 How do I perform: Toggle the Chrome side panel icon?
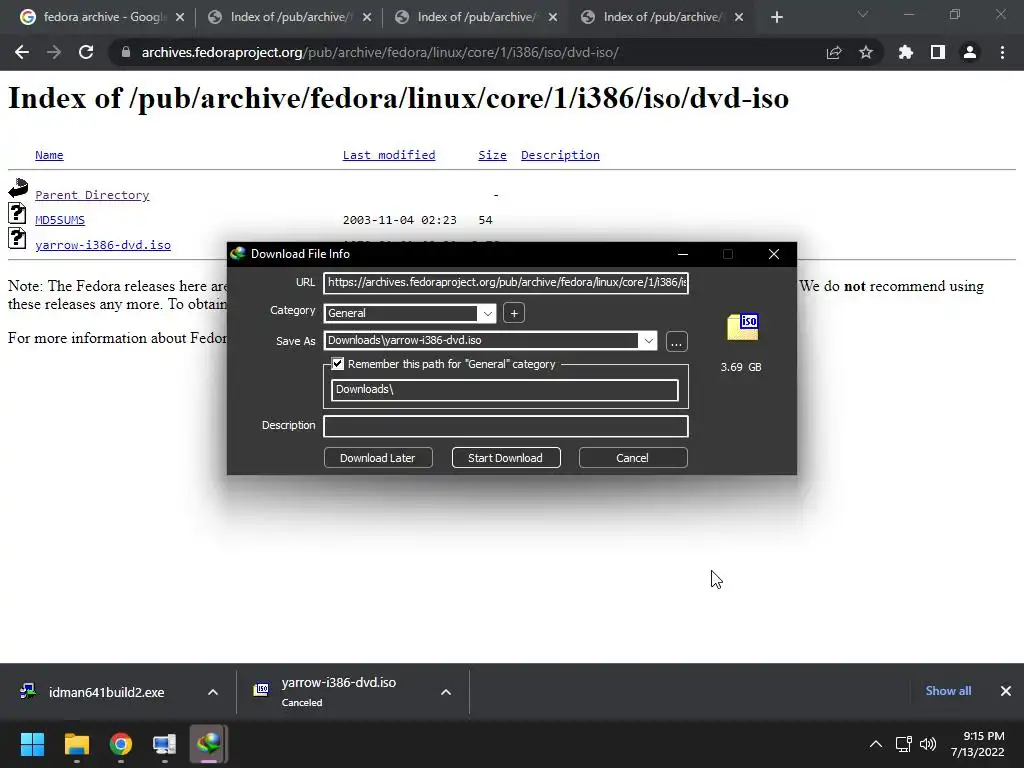coord(938,52)
